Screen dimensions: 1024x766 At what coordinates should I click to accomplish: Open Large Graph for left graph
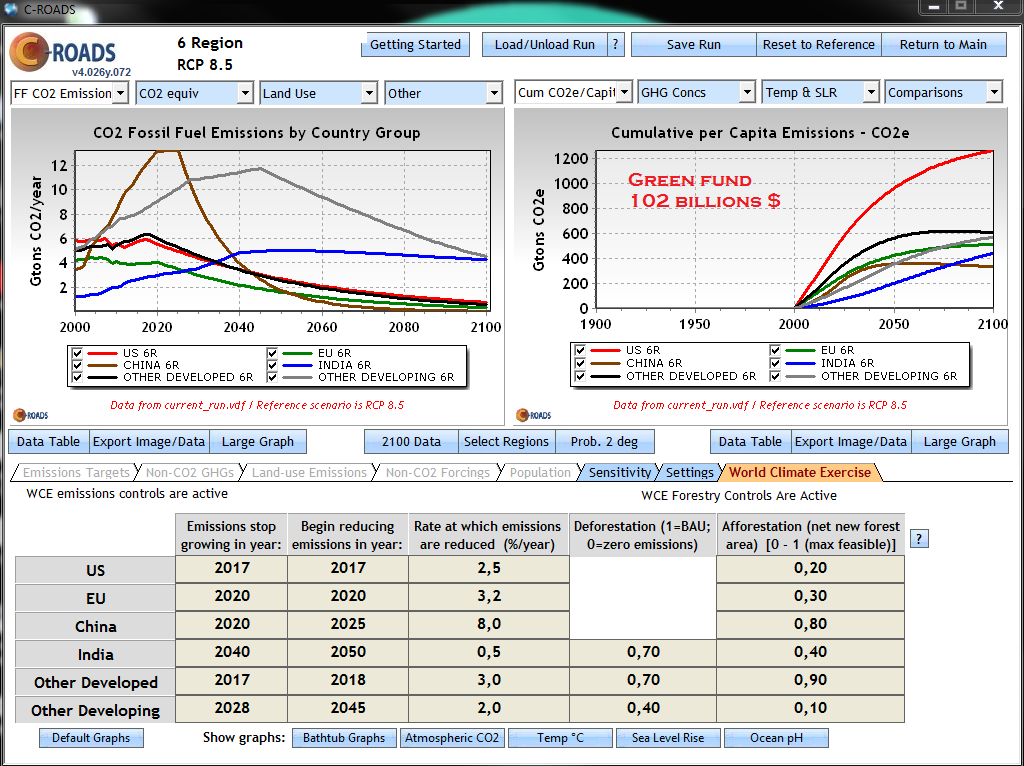[x=257, y=441]
